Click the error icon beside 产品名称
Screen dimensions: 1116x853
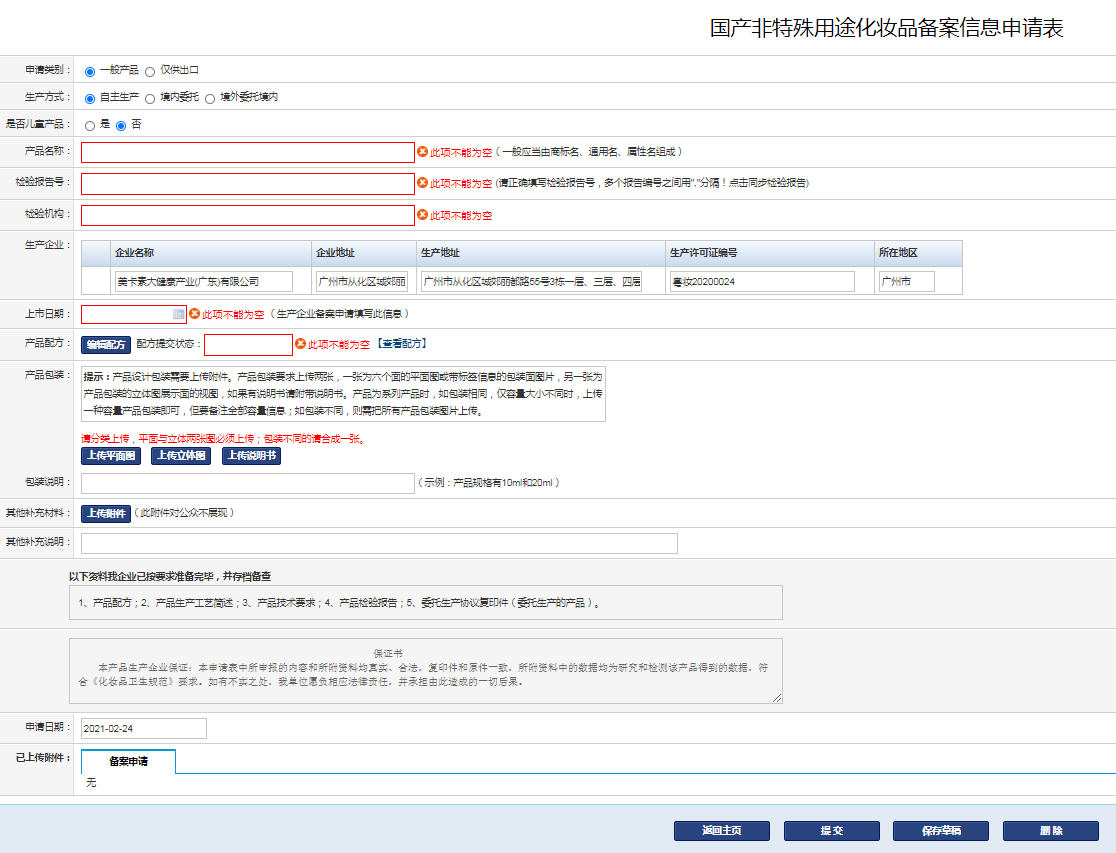(x=423, y=152)
